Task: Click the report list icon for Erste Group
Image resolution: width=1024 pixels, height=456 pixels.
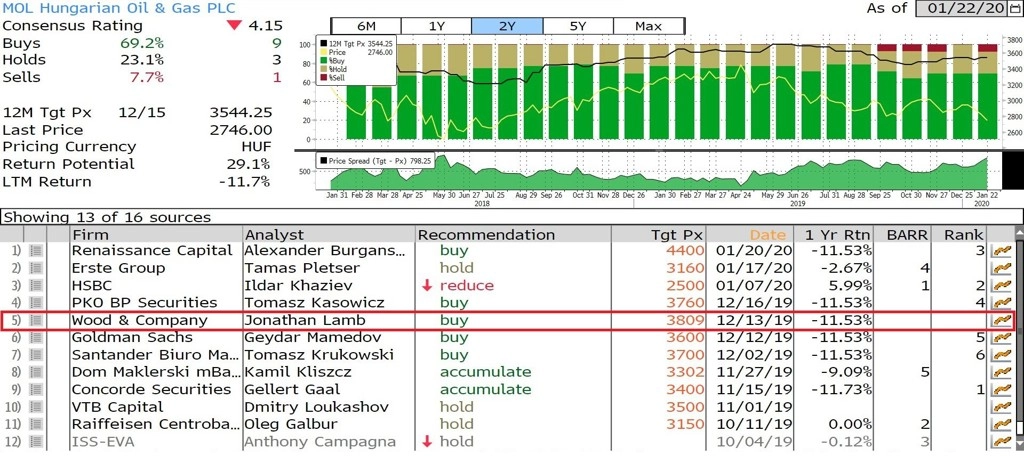Action: click(x=36, y=269)
